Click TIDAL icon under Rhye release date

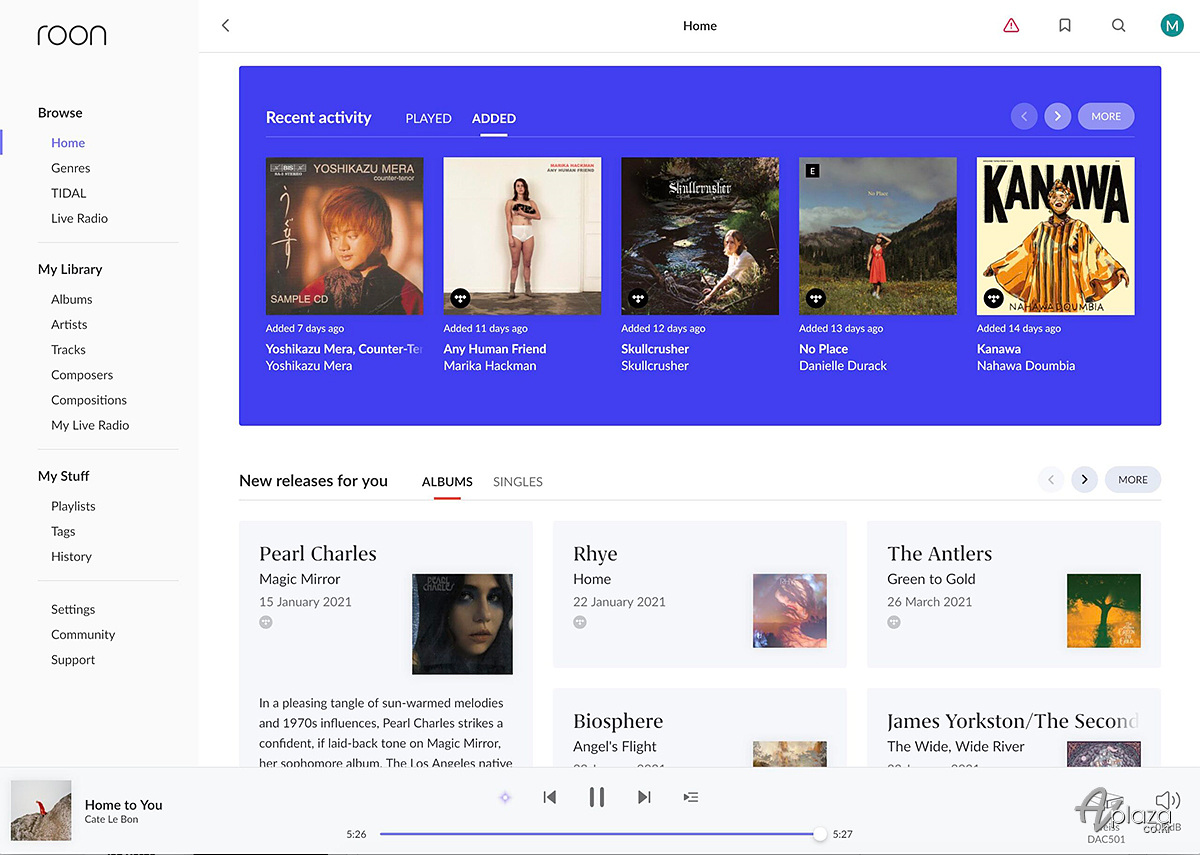coord(580,622)
